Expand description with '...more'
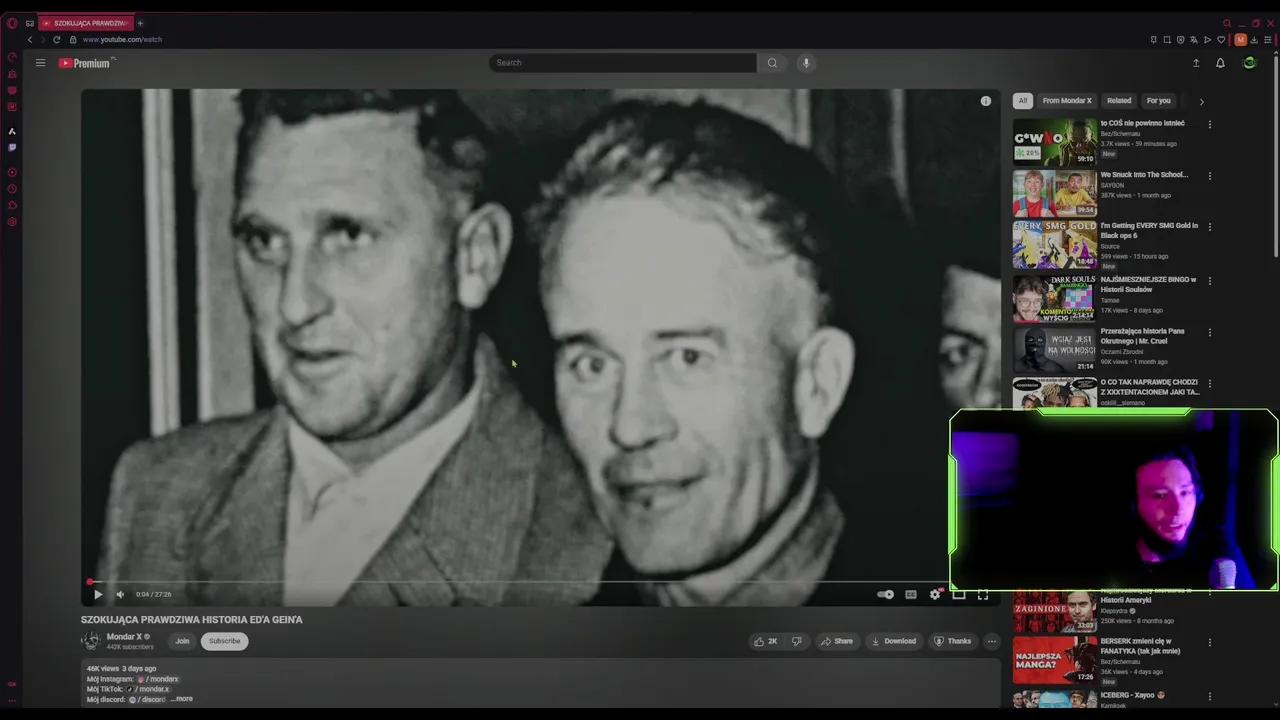 tap(181, 699)
